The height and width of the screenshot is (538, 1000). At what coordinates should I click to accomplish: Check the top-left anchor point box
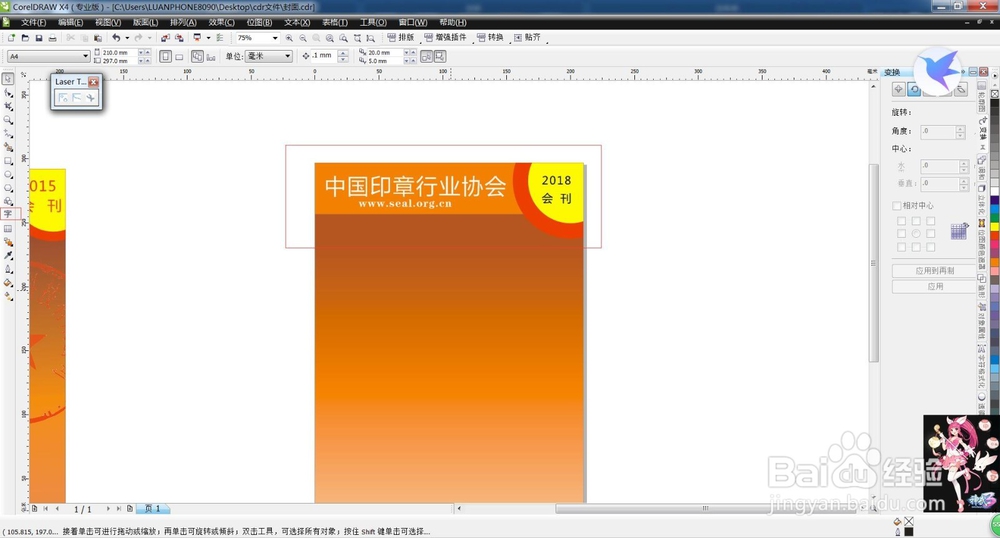click(901, 221)
